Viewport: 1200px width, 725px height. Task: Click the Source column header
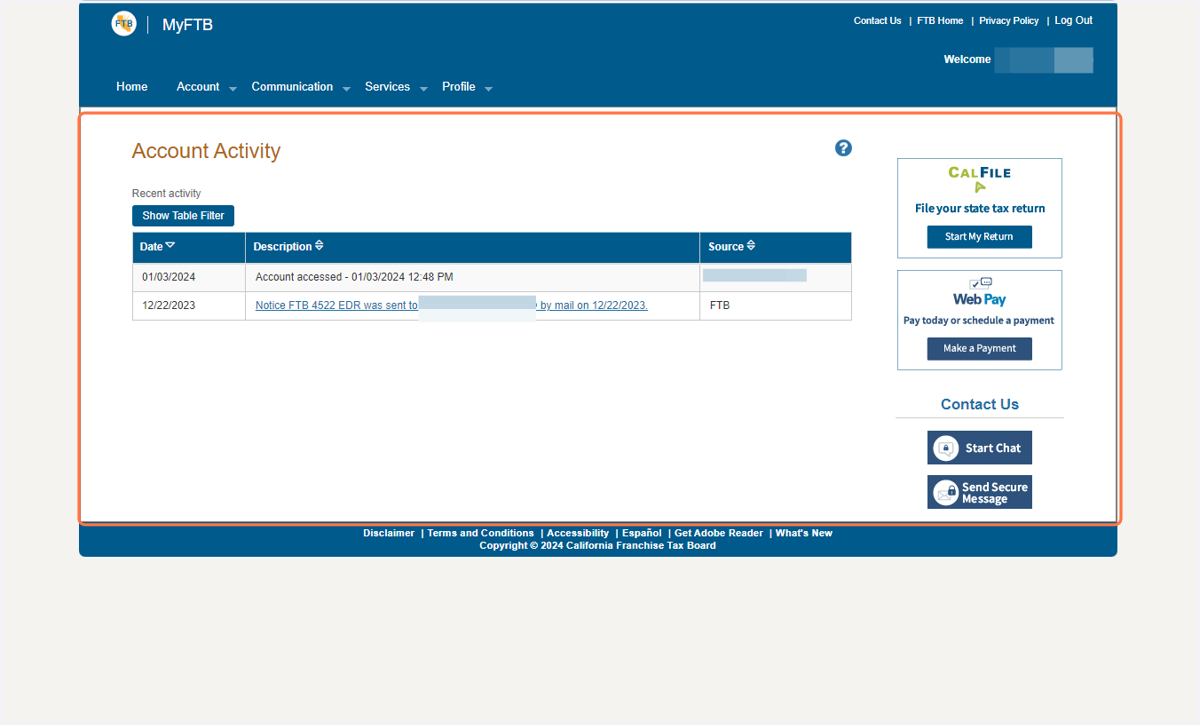(775, 247)
